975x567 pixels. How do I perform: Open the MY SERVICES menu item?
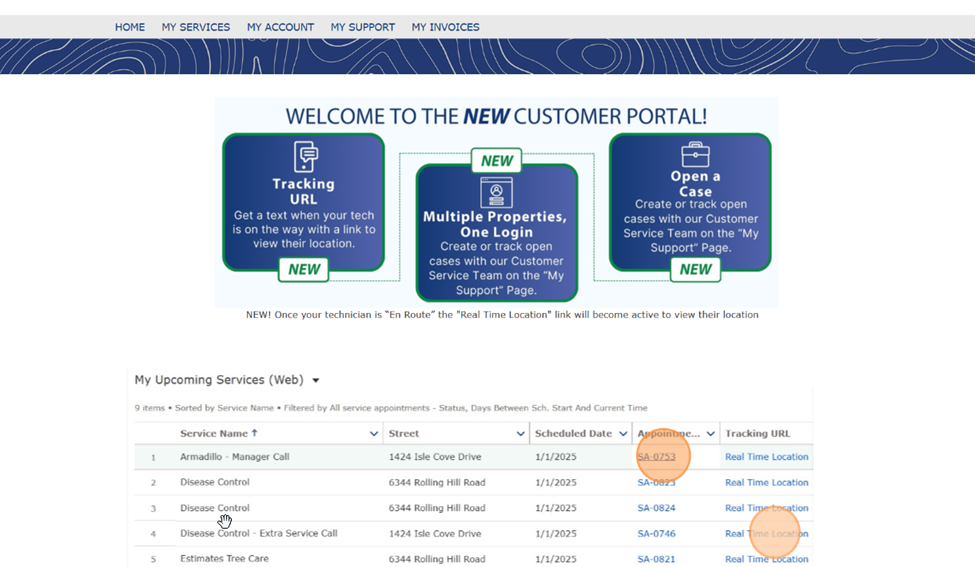click(x=196, y=27)
